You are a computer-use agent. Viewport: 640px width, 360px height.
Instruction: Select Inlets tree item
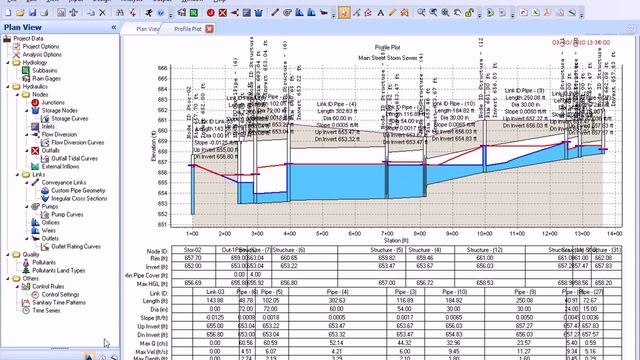pyautogui.click(x=48, y=127)
